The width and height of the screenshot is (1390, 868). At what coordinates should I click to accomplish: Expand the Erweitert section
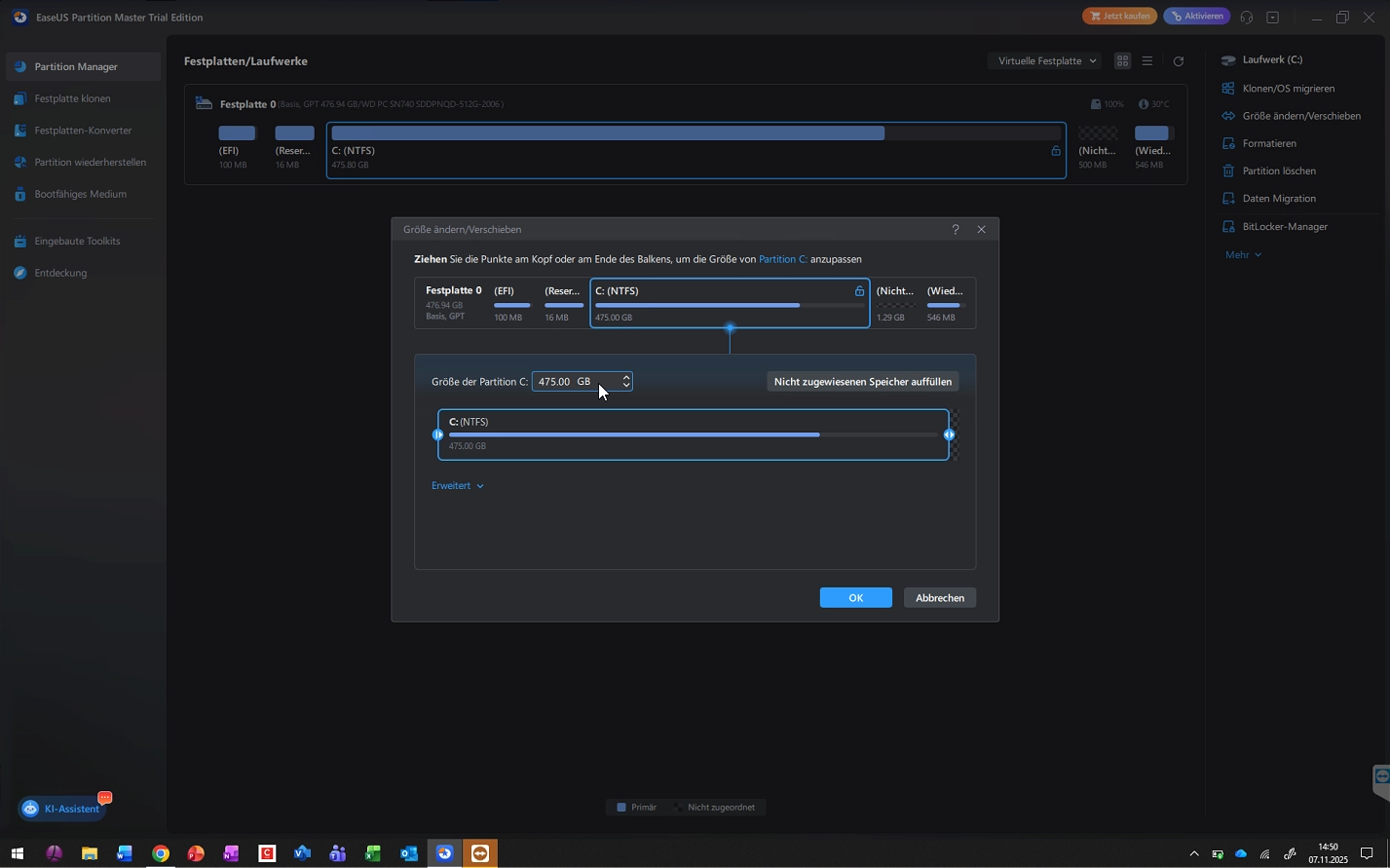point(457,486)
